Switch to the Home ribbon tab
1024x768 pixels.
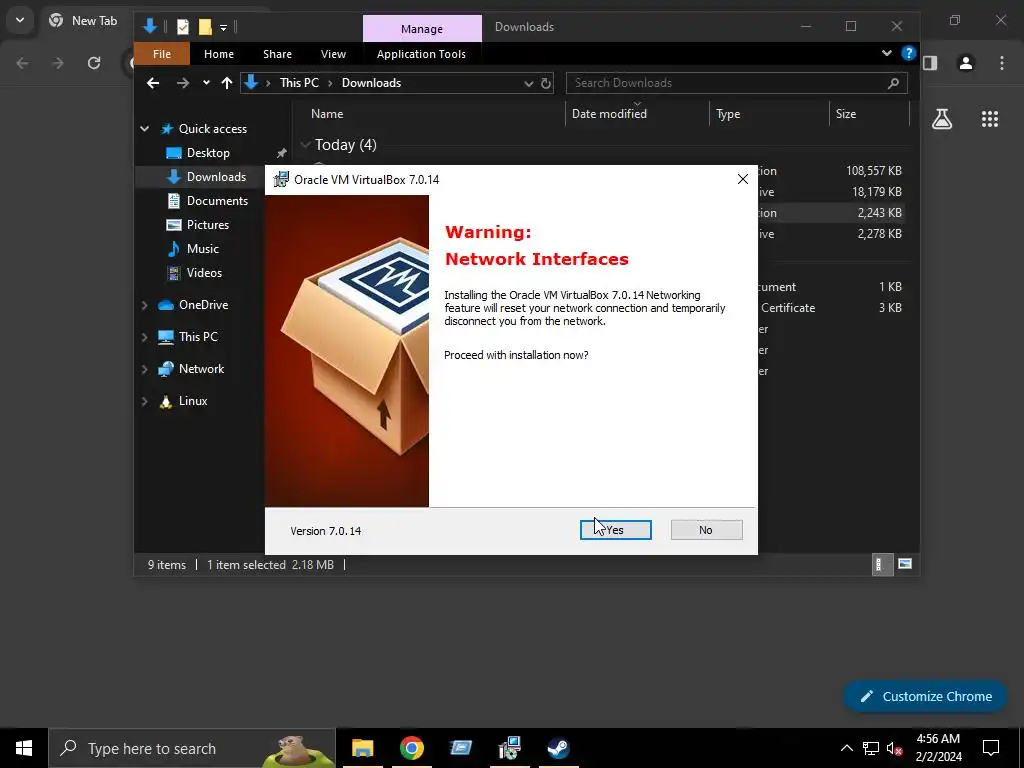[219, 54]
